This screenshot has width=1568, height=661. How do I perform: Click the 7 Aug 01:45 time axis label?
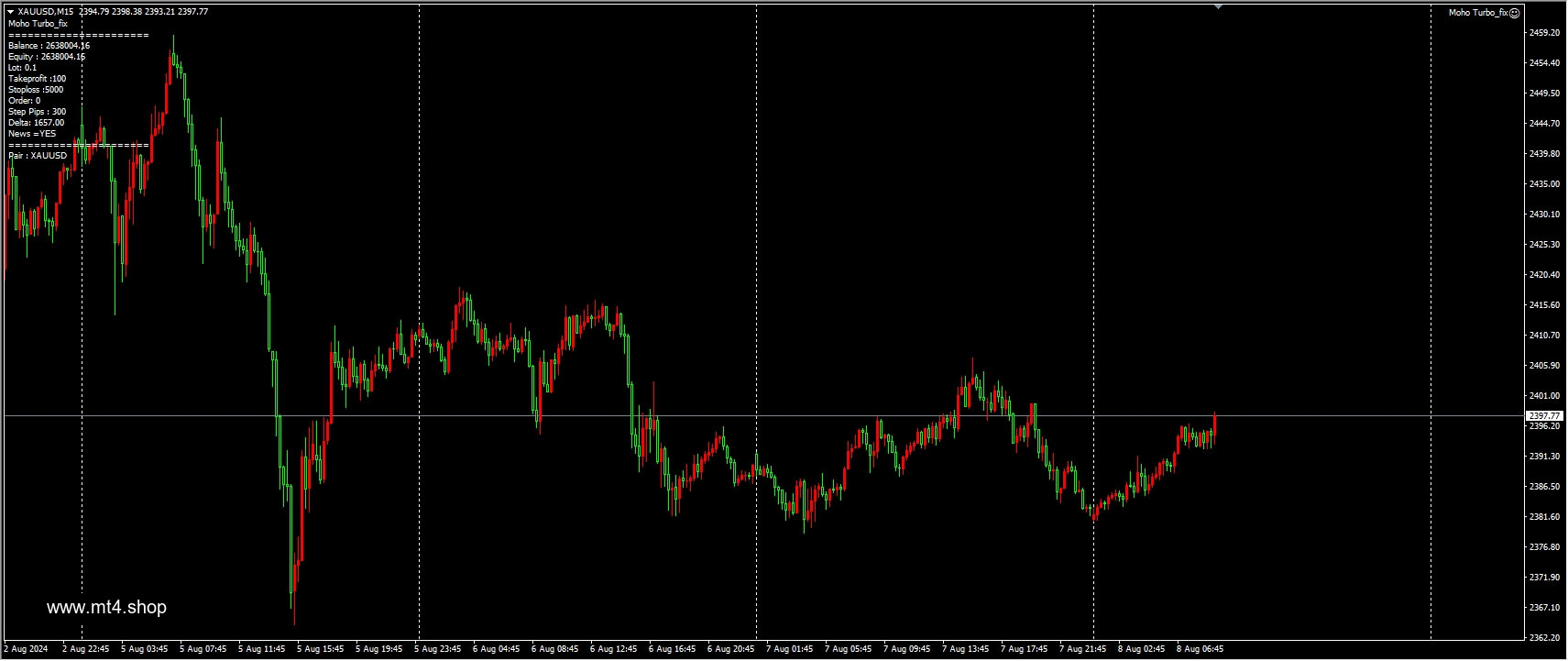[790, 650]
